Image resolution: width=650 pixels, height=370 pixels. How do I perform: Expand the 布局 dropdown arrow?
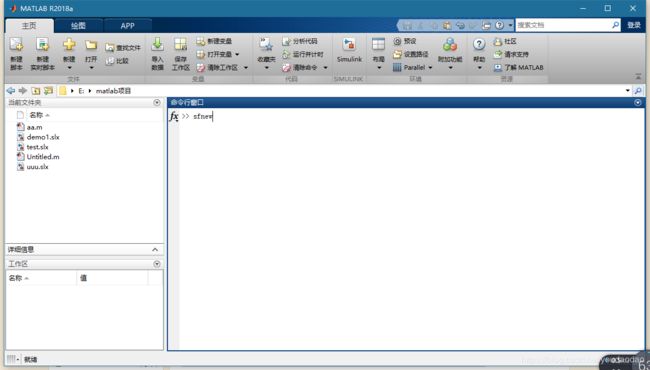[378, 68]
